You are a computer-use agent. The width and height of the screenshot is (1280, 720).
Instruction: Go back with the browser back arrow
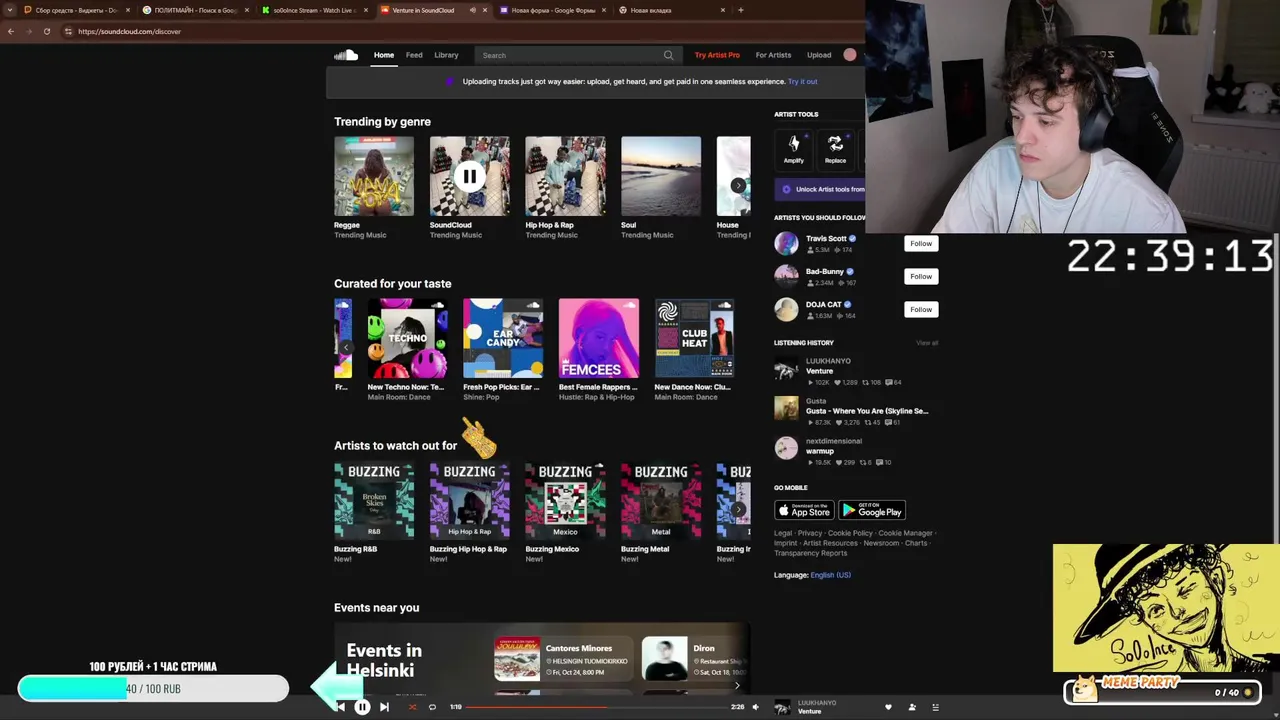(11, 31)
